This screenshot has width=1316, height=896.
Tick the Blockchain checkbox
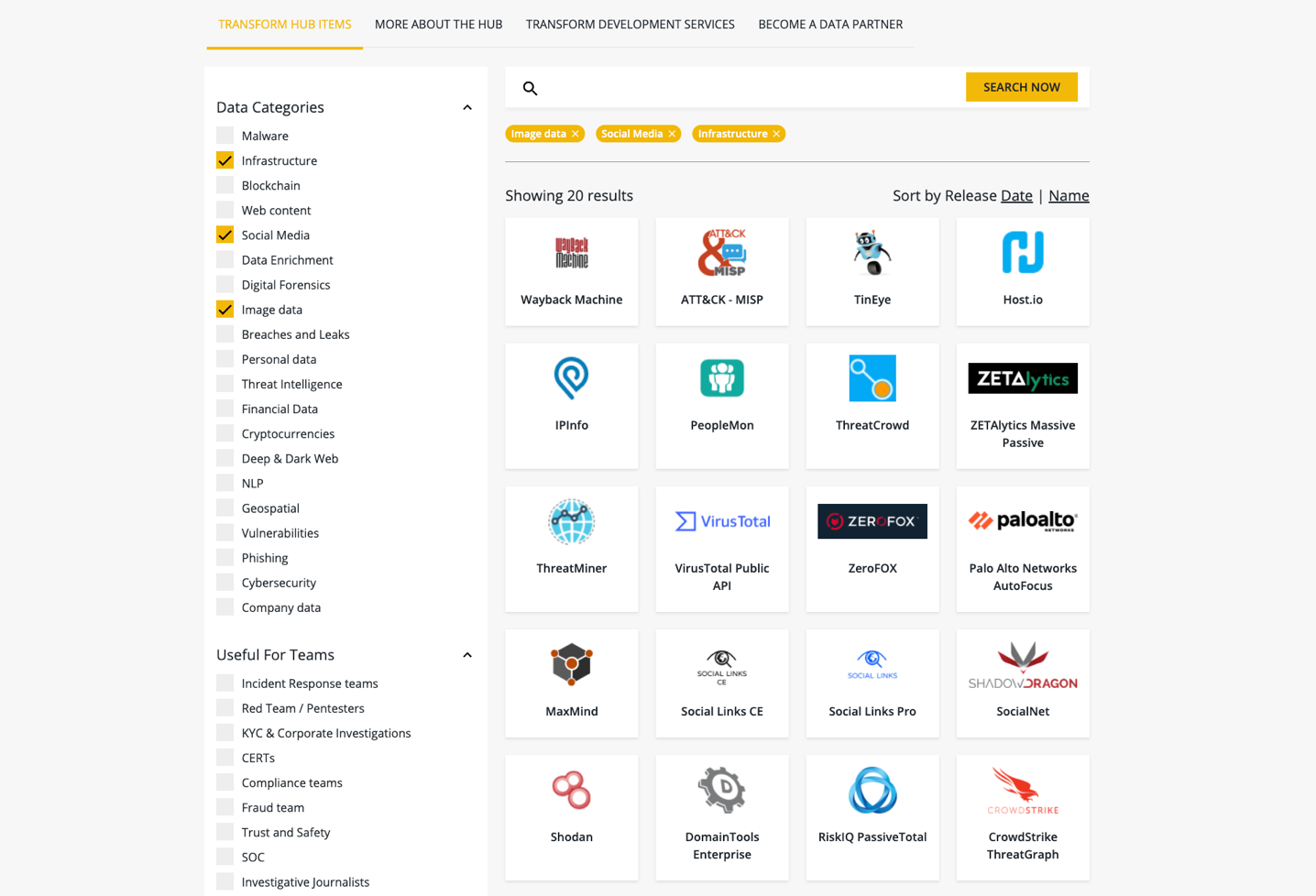click(x=225, y=185)
